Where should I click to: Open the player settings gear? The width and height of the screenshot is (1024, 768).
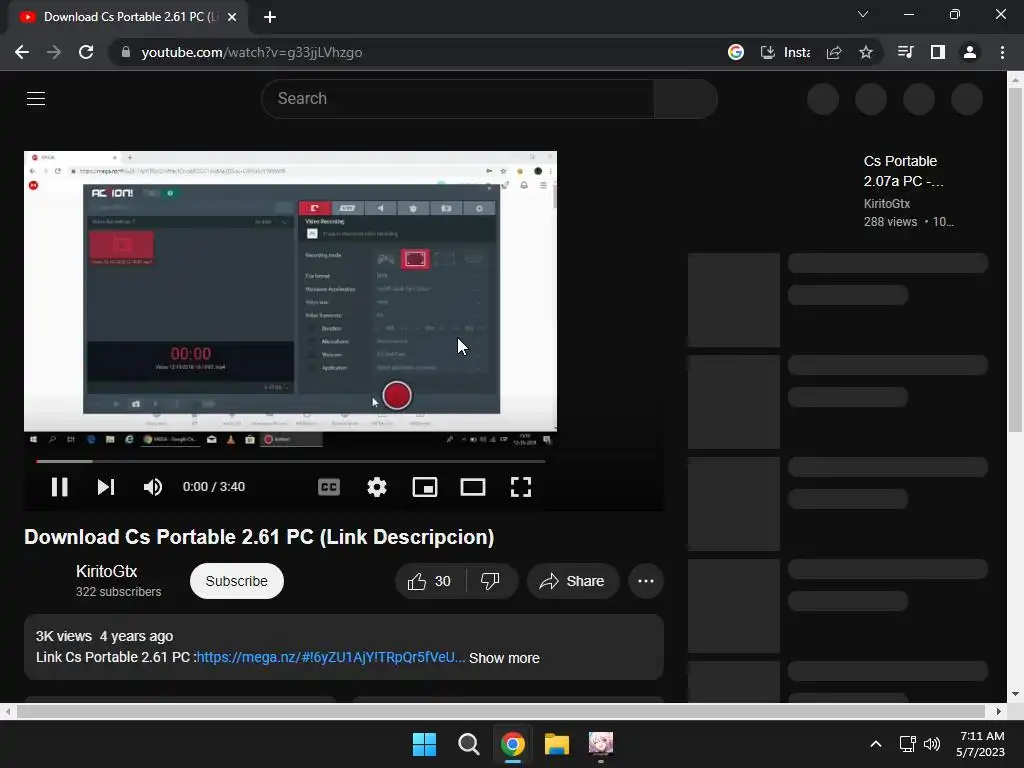pos(377,487)
